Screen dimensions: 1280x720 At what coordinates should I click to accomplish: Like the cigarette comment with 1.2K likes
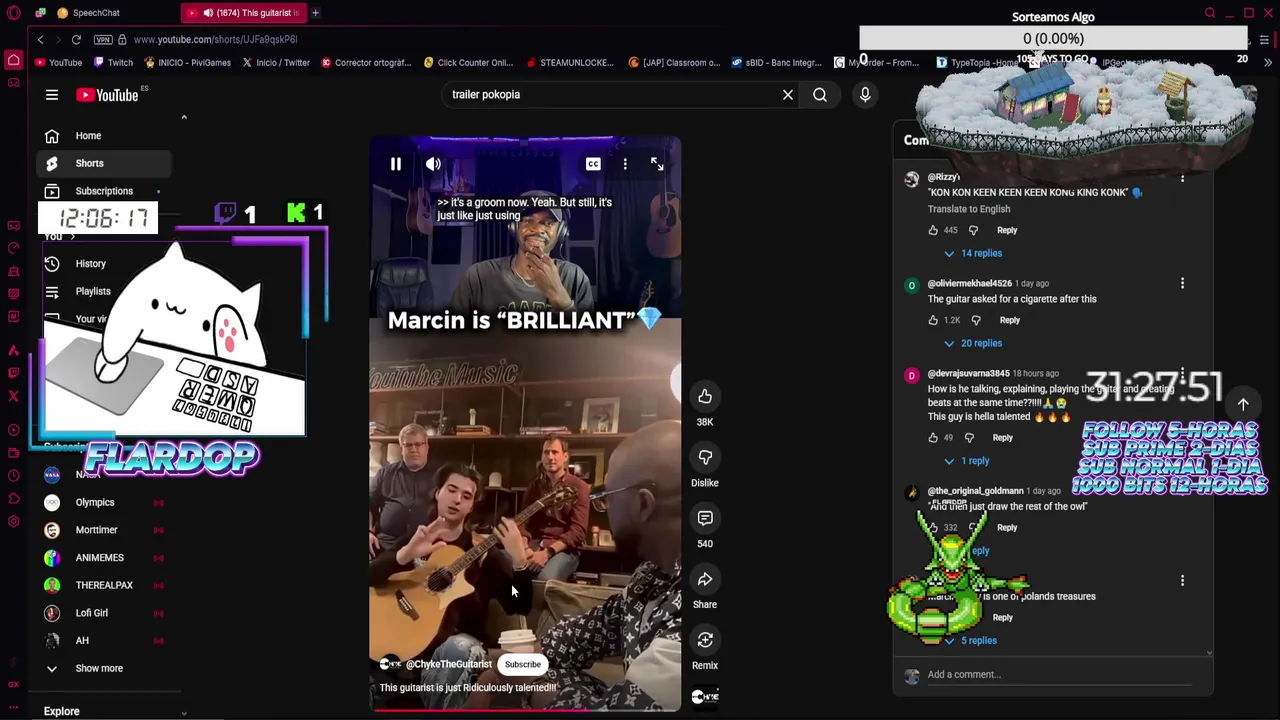[x=933, y=320]
